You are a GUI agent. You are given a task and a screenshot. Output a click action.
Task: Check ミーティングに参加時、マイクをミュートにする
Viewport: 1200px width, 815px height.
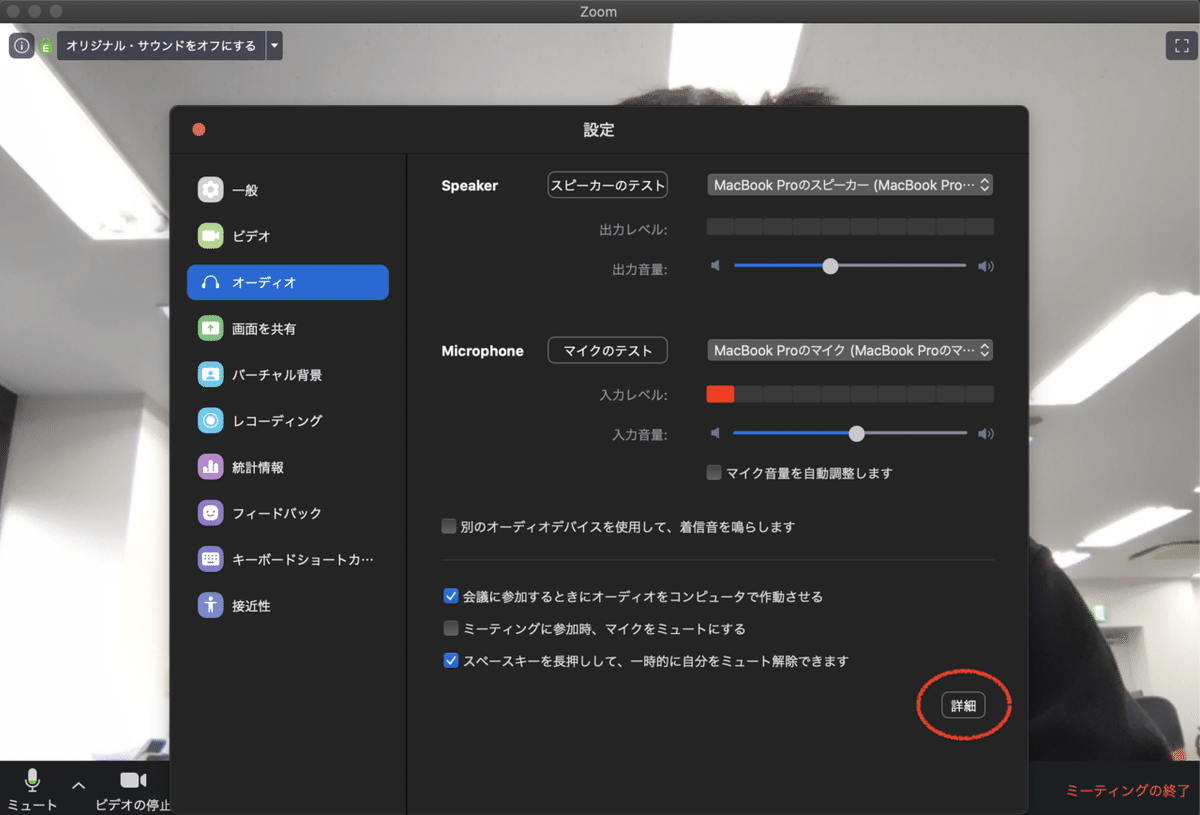(451, 629)
